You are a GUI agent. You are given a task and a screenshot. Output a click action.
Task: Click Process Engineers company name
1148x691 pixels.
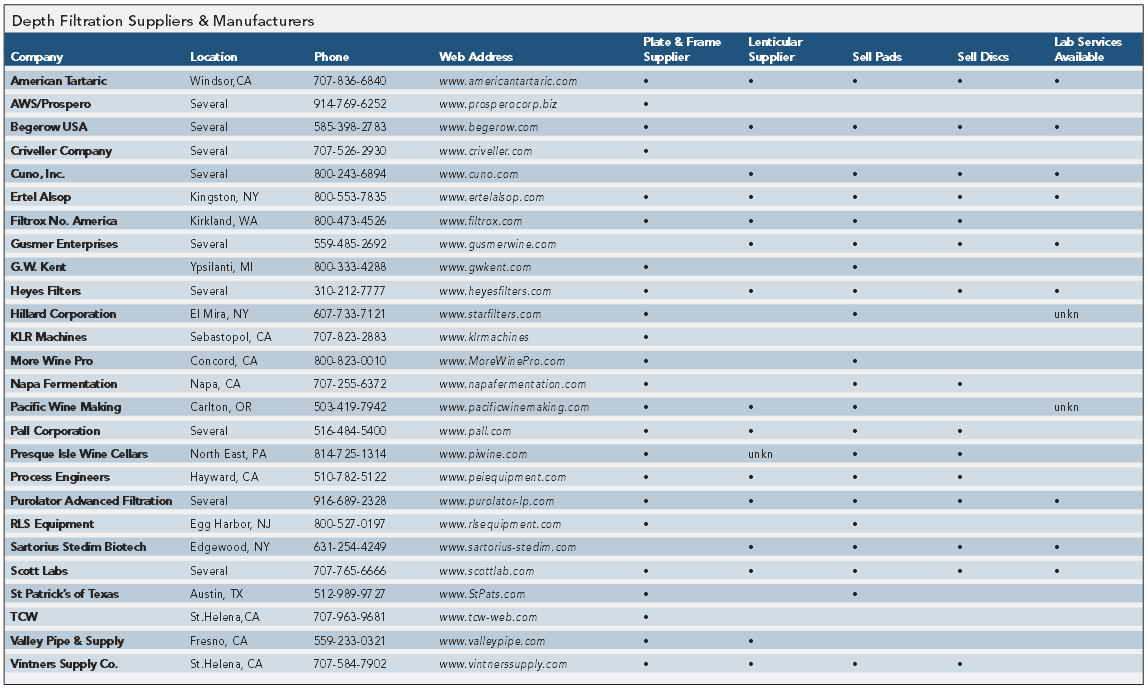[60, 477]
